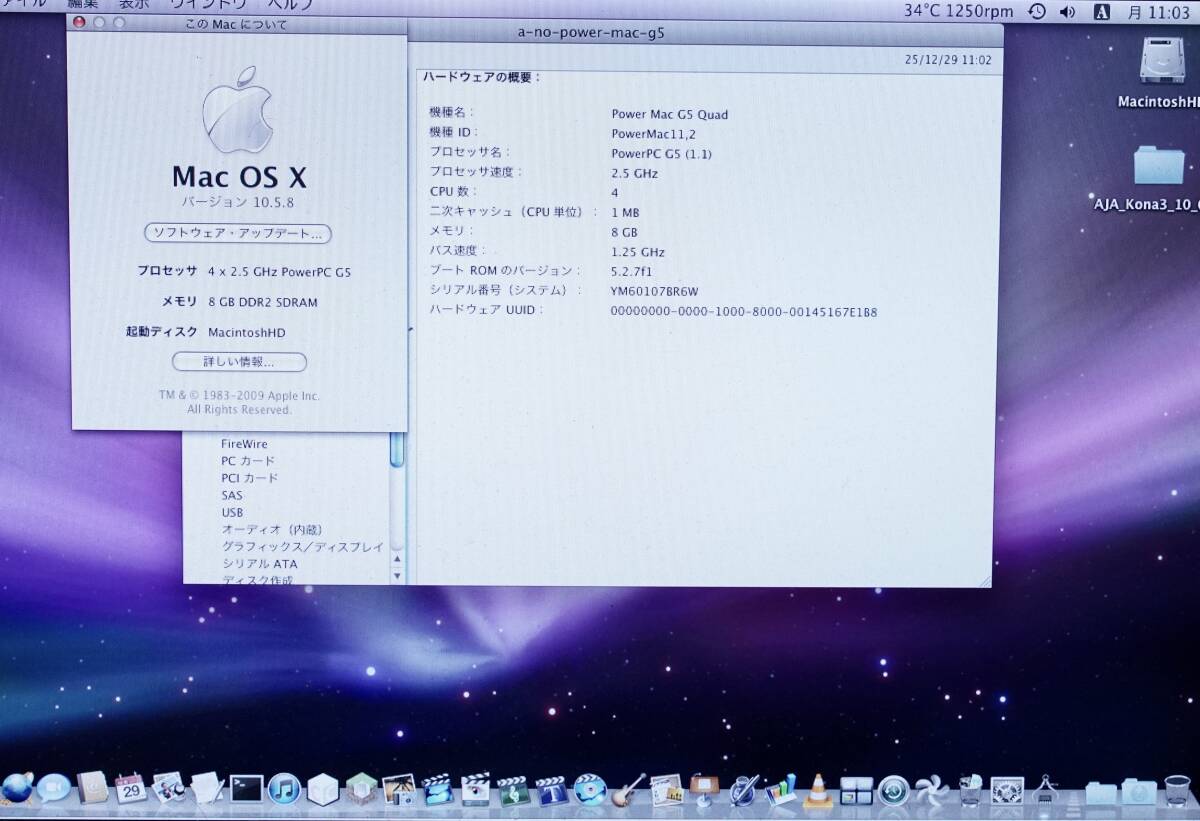Click serial number YM60107BR6W
This screenshot has height=821, width=1200.
coord(654,292)
